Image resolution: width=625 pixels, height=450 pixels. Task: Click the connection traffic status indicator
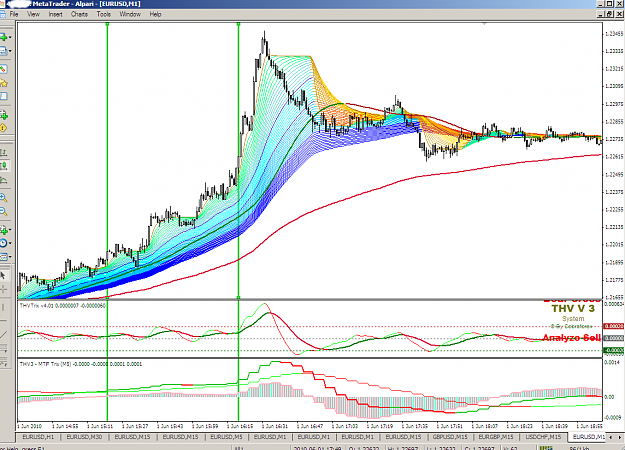click(x=574, y=448)
